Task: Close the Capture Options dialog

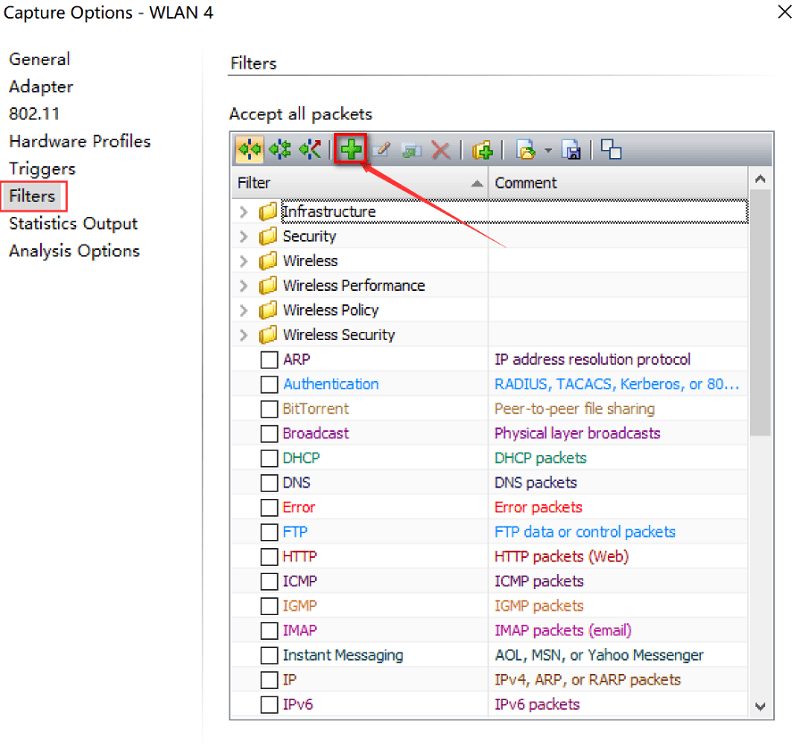Action: click(x=785, y=12)
